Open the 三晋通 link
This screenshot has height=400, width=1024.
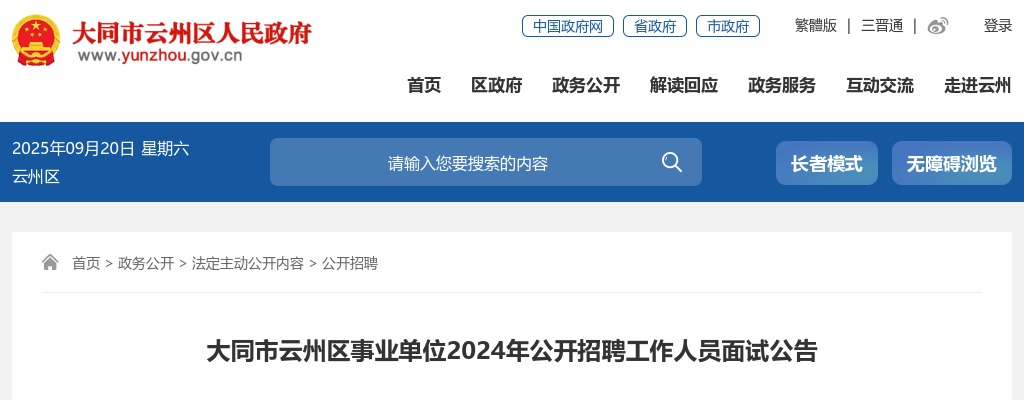click(882, 26)
